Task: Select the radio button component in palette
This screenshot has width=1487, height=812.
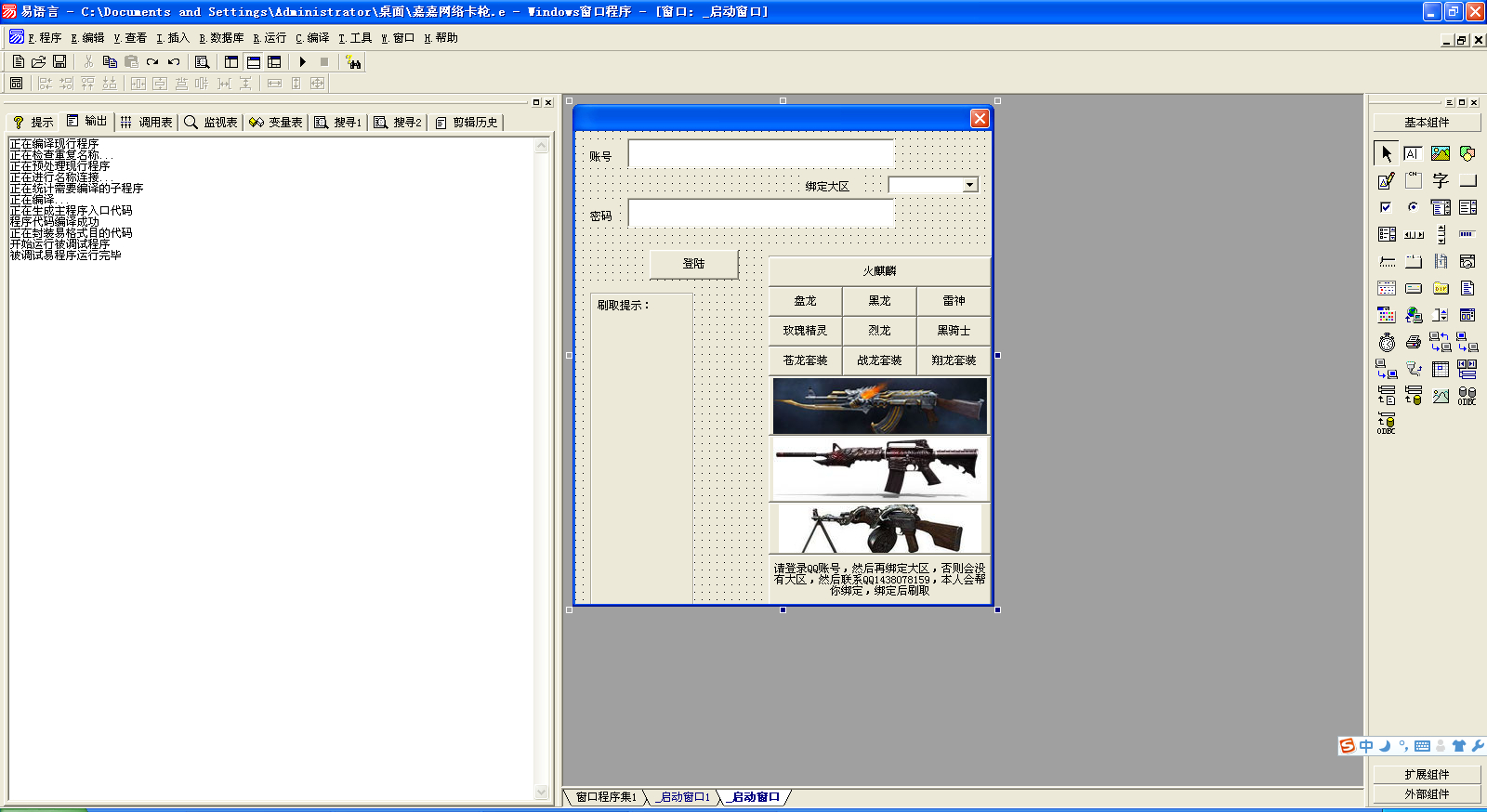Action: [x=1414, y=207]
